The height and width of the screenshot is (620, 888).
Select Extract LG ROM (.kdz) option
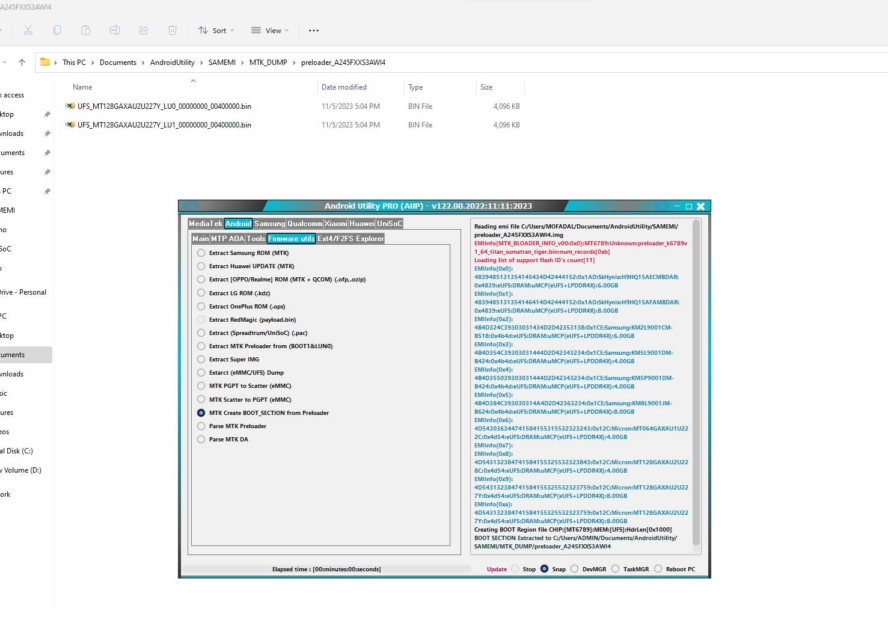tap(201, 293)
